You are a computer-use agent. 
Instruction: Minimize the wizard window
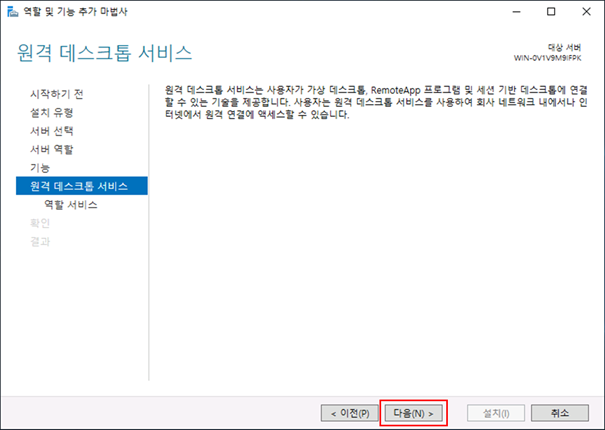point(516,12)
